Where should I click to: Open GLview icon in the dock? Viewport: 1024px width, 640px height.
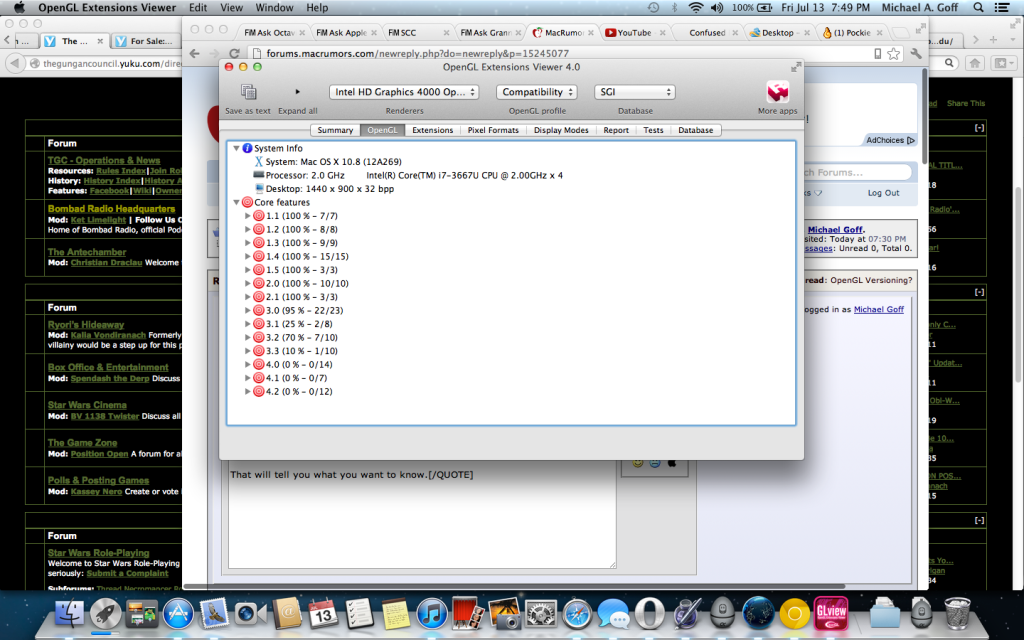(831, 614)
